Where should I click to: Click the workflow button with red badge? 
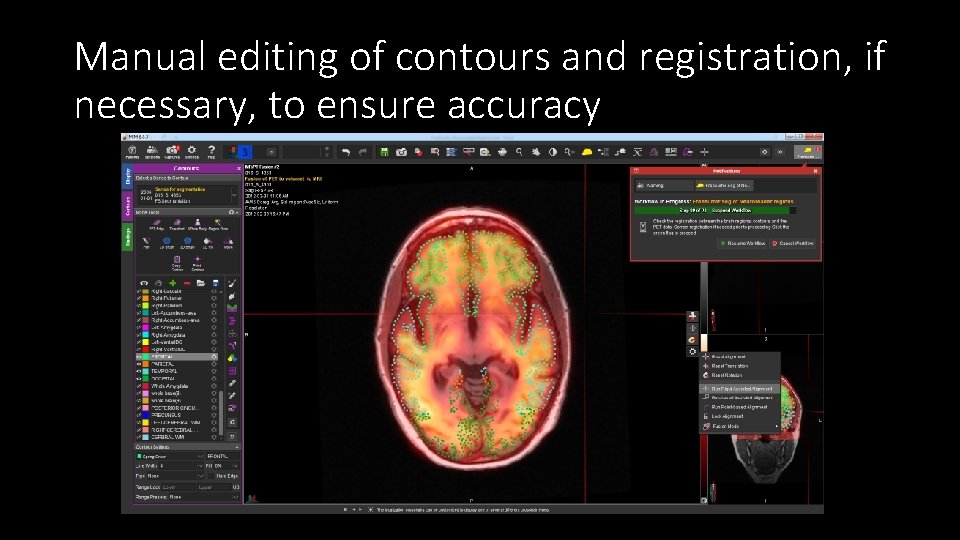click(808, 152)
